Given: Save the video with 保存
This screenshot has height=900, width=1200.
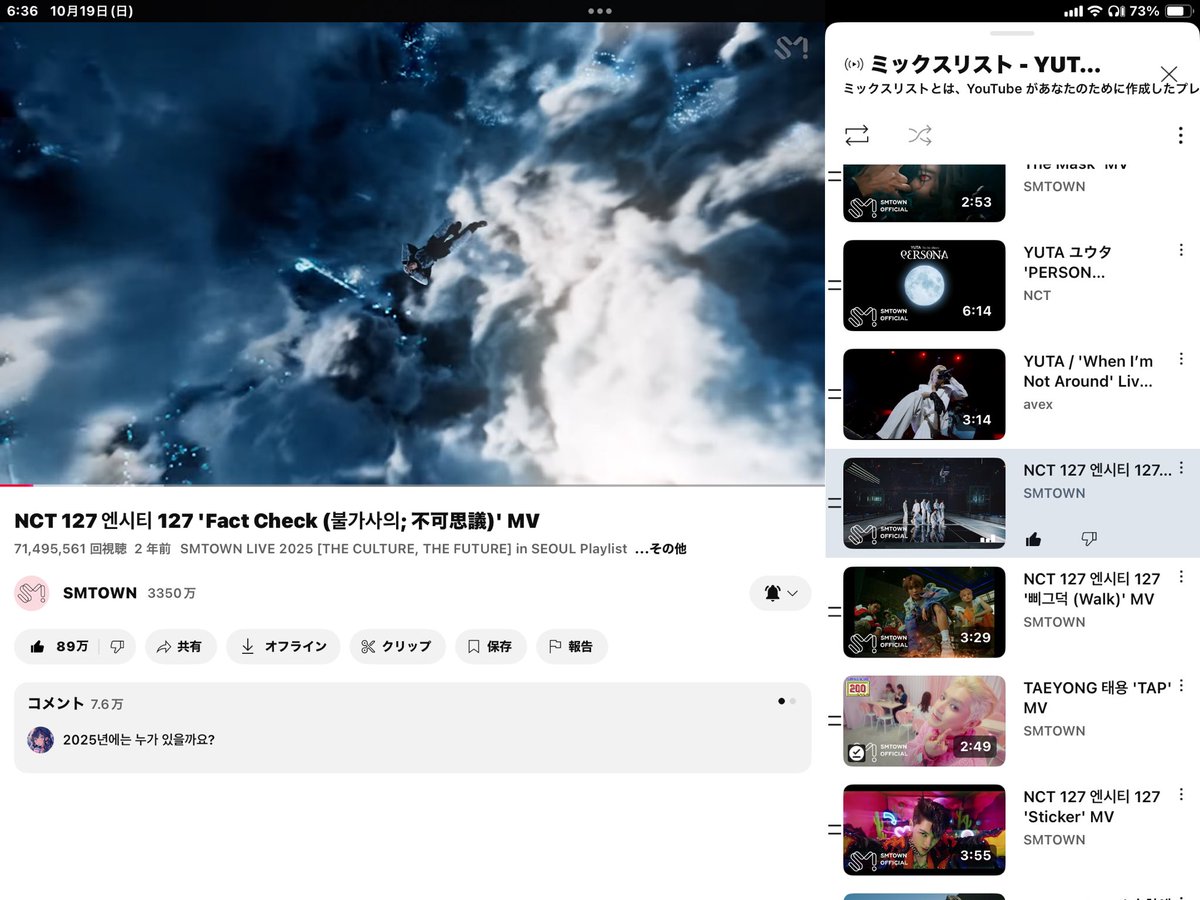Looking at the screenshot, I should pyautogui.click(x=490, y=646).
